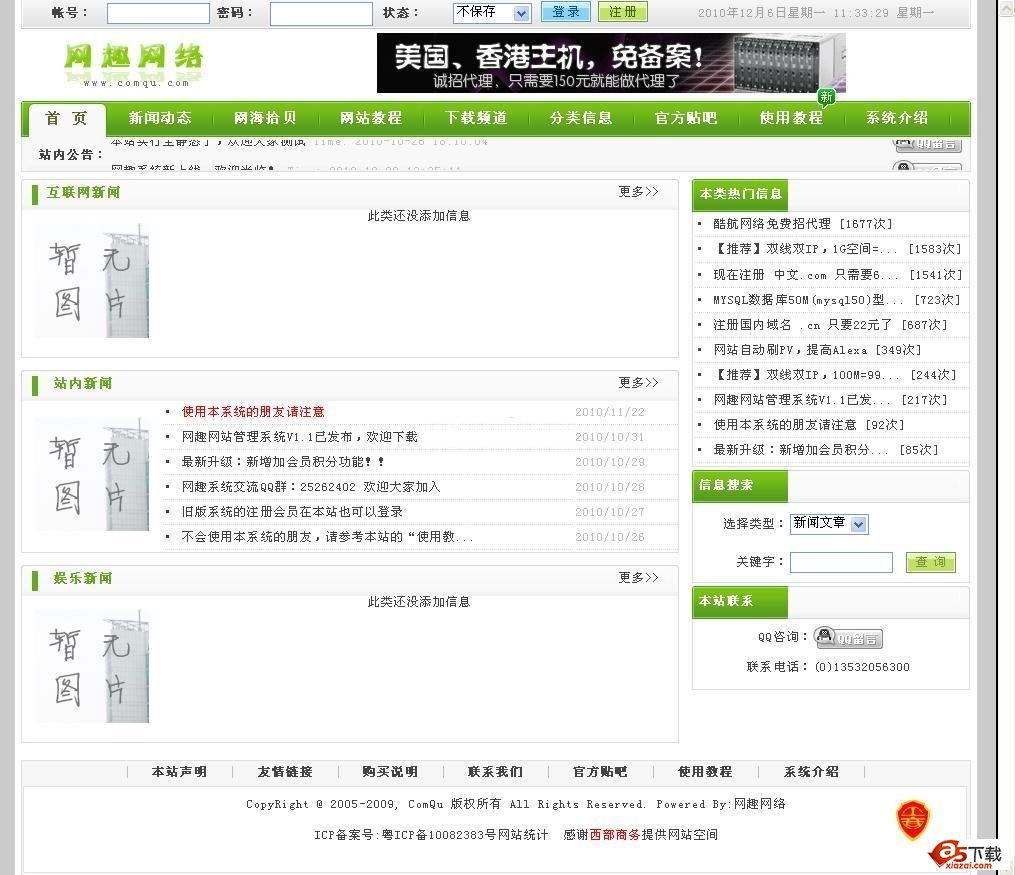Click the 暂无图片 thumbnail in 站内新闻
Screen dimensions: 1015x875
tap(92, 474)
